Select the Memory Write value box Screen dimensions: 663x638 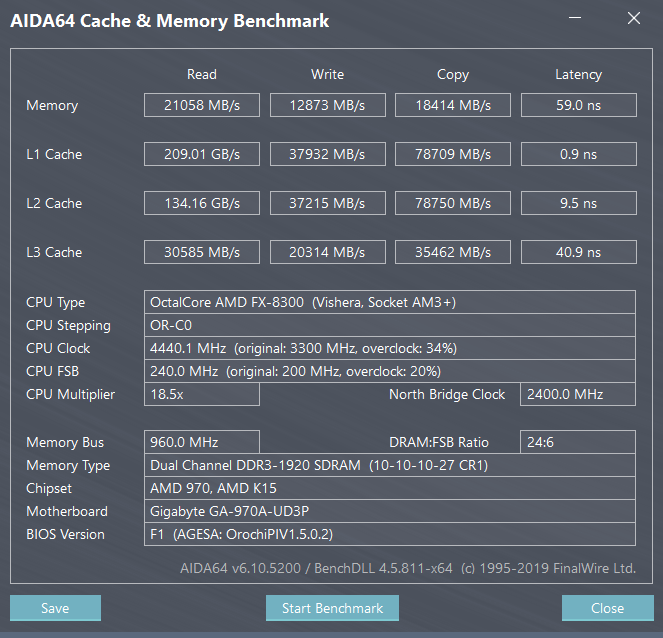tap(327, 105)
